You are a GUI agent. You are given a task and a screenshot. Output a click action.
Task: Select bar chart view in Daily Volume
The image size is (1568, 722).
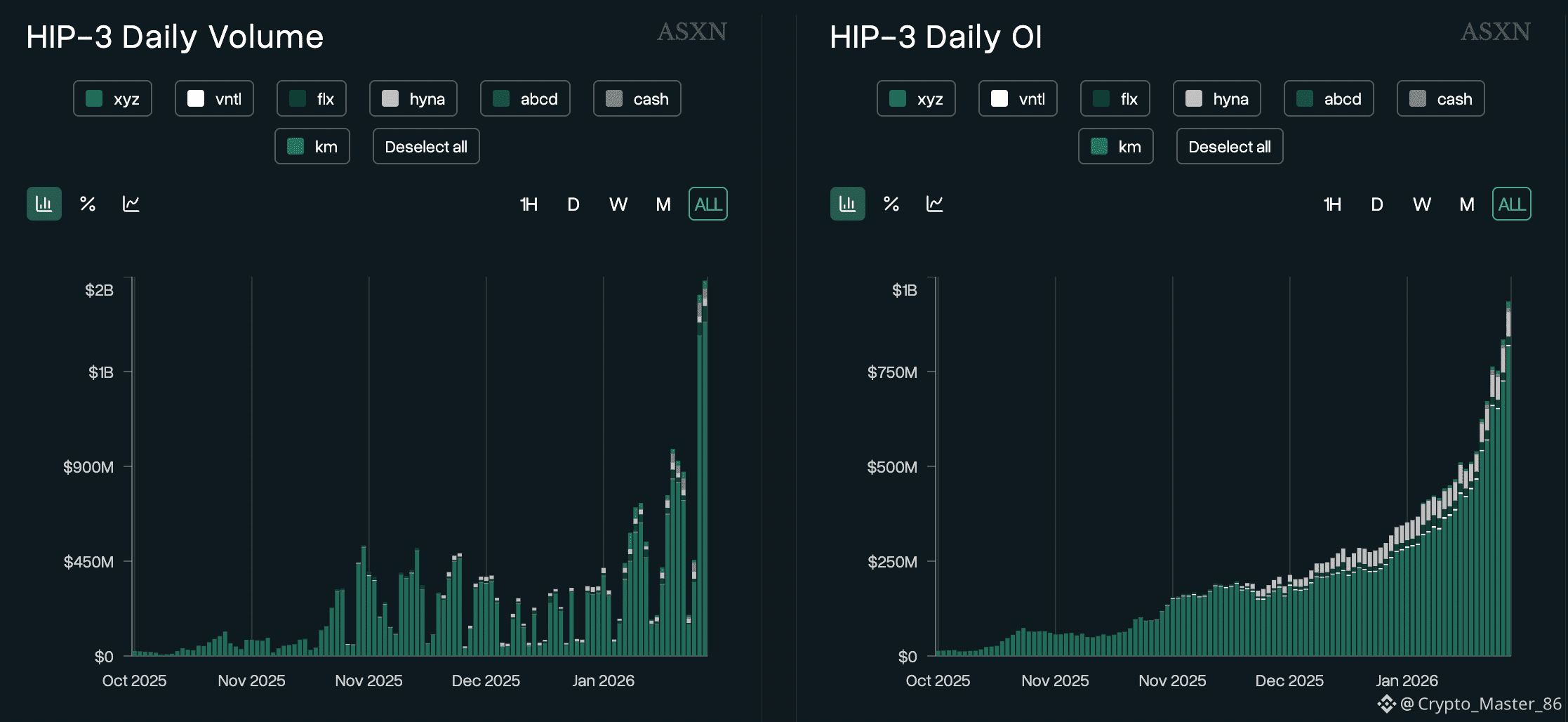coord(44,204)
